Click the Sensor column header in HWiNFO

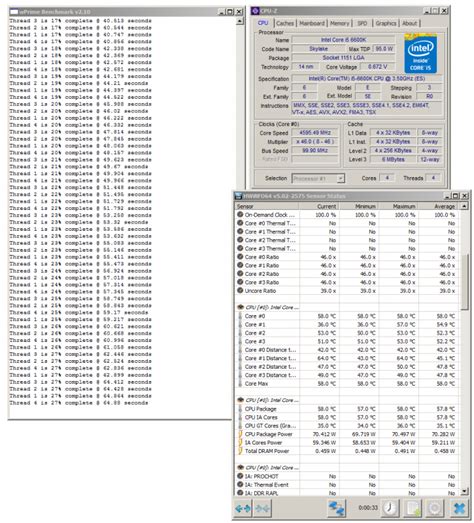point(267,206)
